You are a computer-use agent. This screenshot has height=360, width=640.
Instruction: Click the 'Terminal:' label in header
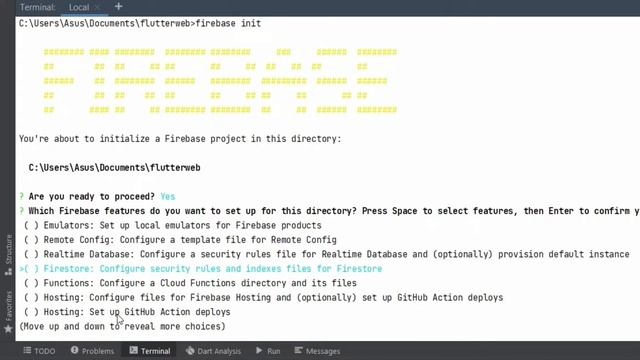coord(38,7)
